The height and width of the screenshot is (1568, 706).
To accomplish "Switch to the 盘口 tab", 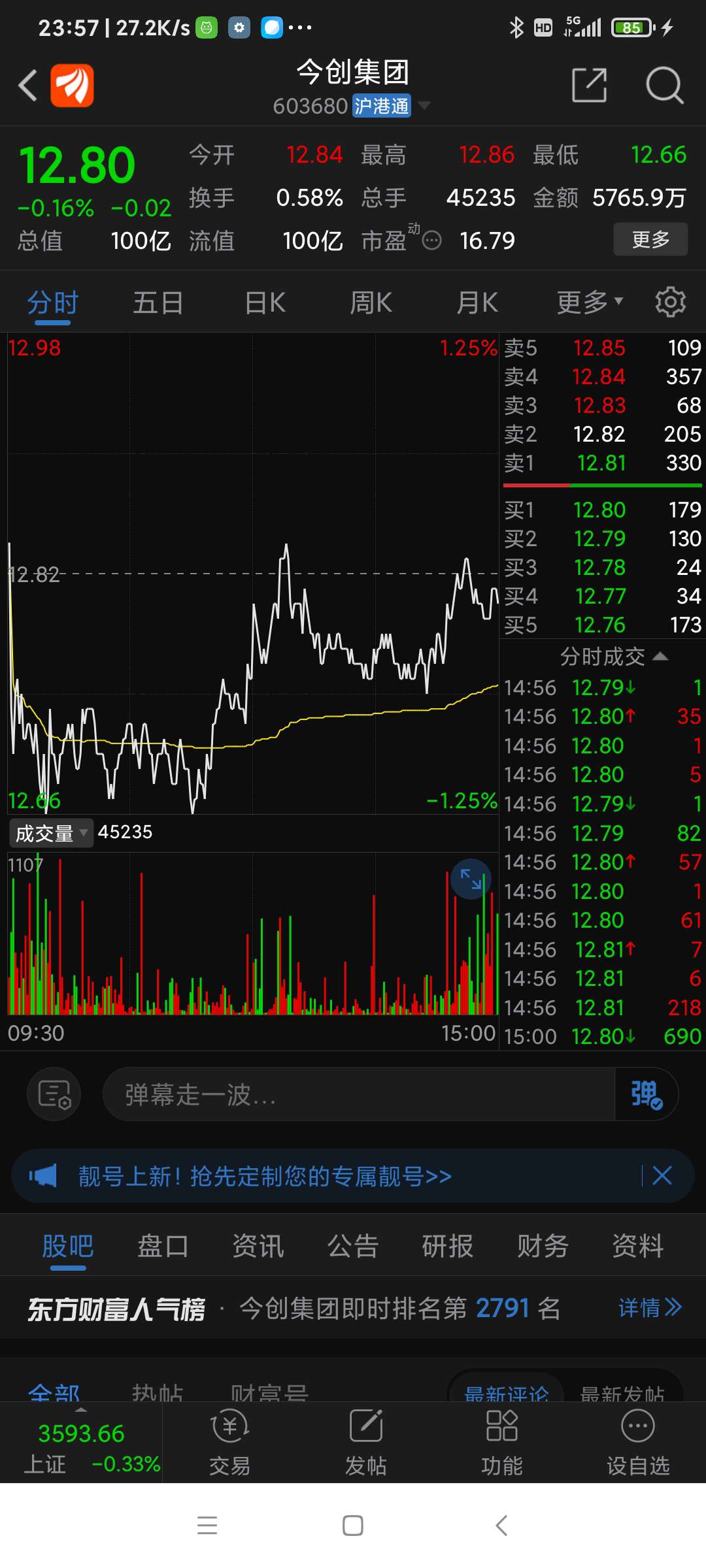I will 163,1246.
